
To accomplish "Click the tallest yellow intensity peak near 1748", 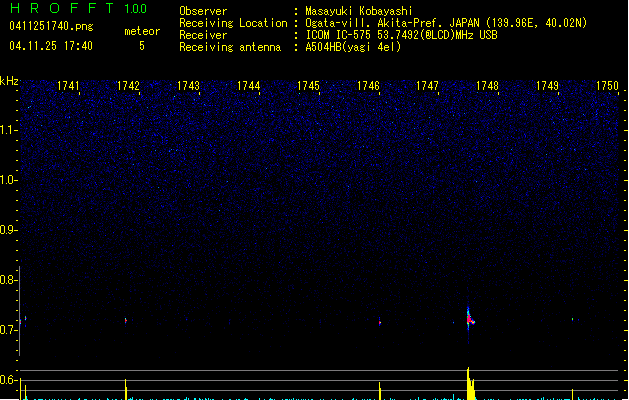I will 471,383.
